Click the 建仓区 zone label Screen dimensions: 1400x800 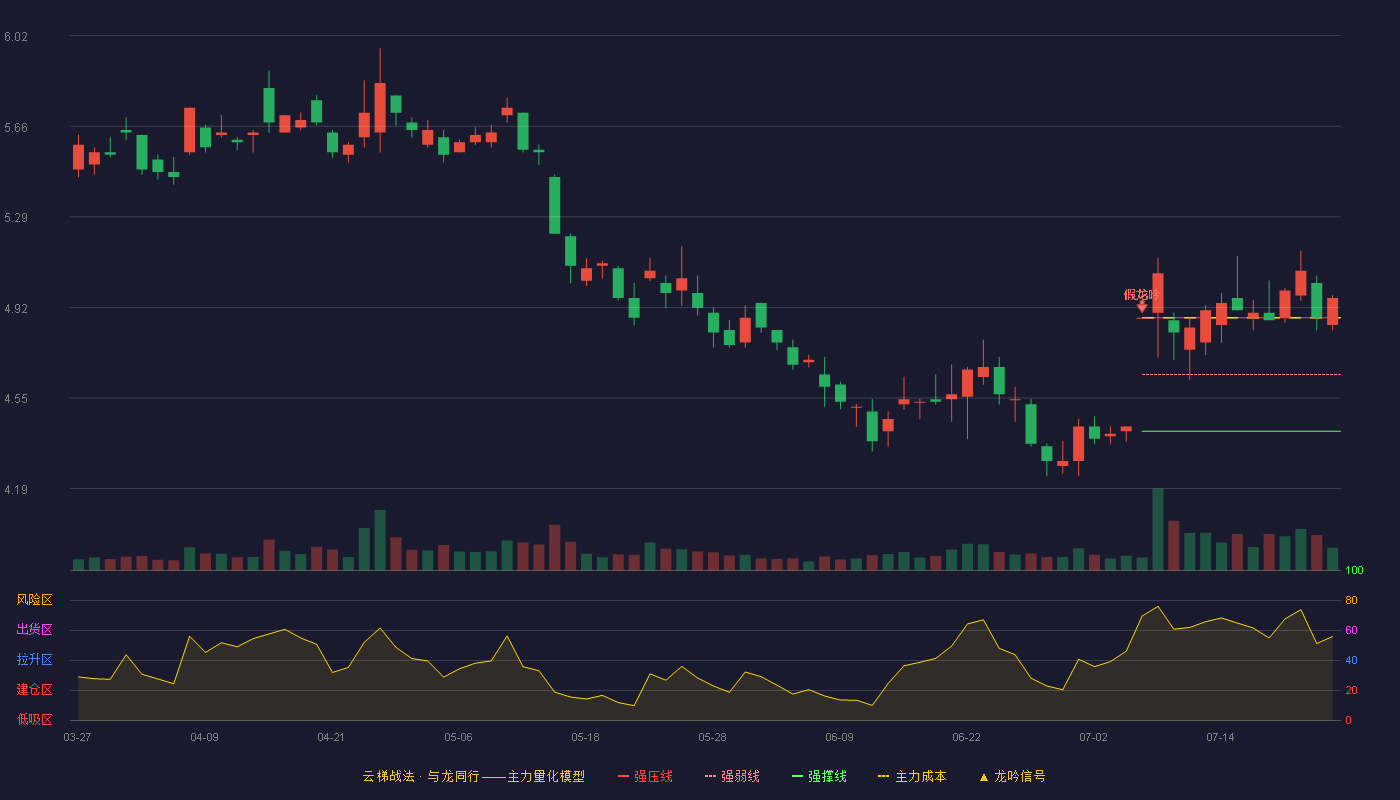(x=34, y=690)
